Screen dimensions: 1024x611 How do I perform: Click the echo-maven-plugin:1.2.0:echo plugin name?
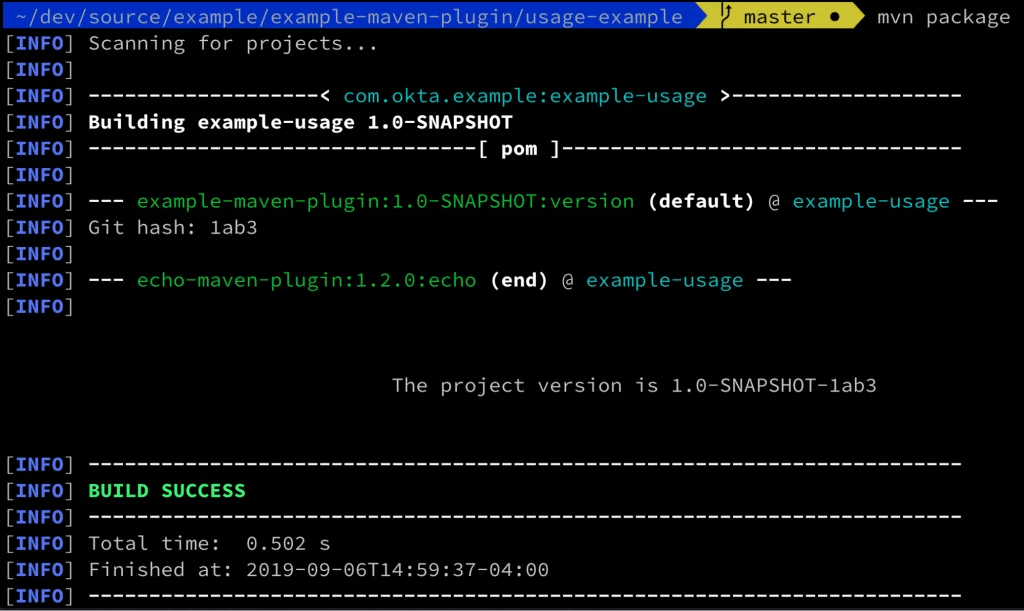point(305,280)
